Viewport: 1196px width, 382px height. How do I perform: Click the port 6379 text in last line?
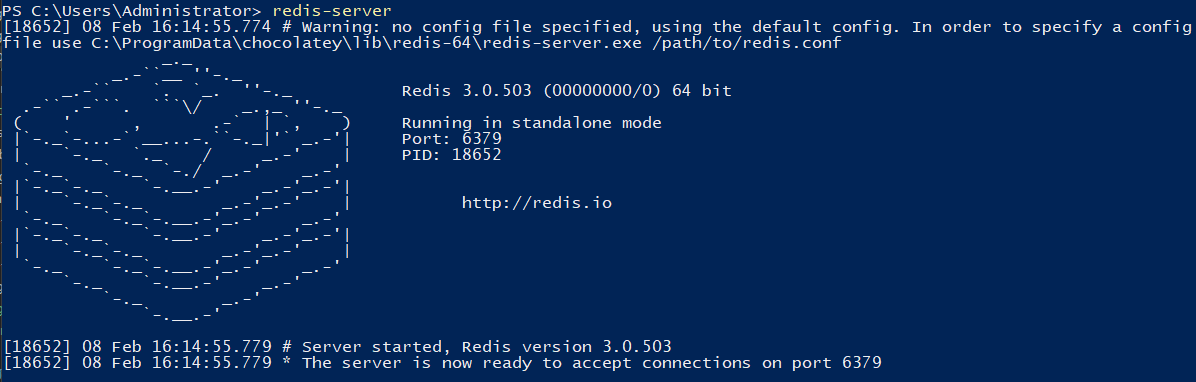[837, 363]
